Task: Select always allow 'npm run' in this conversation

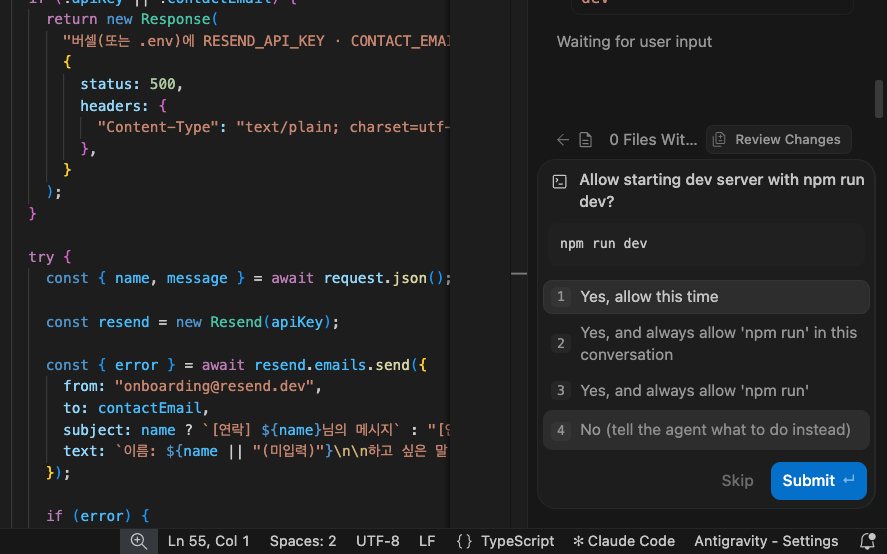Action: click(x=706, y=343)
